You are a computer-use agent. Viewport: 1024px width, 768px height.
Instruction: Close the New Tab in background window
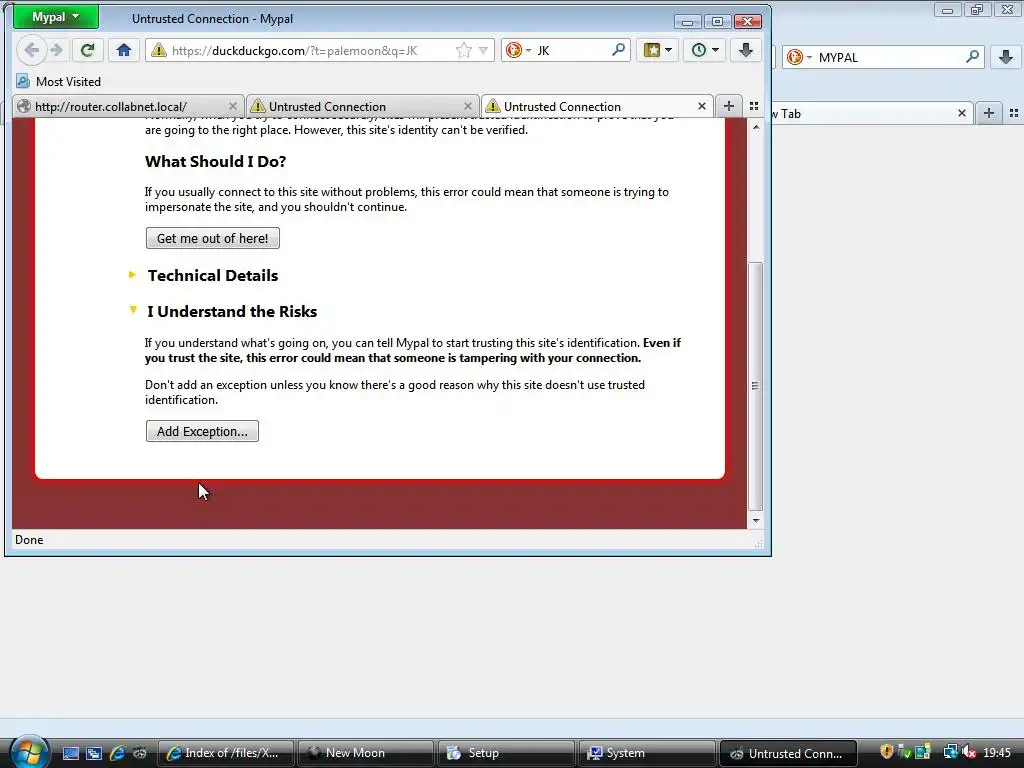(962, 113)
